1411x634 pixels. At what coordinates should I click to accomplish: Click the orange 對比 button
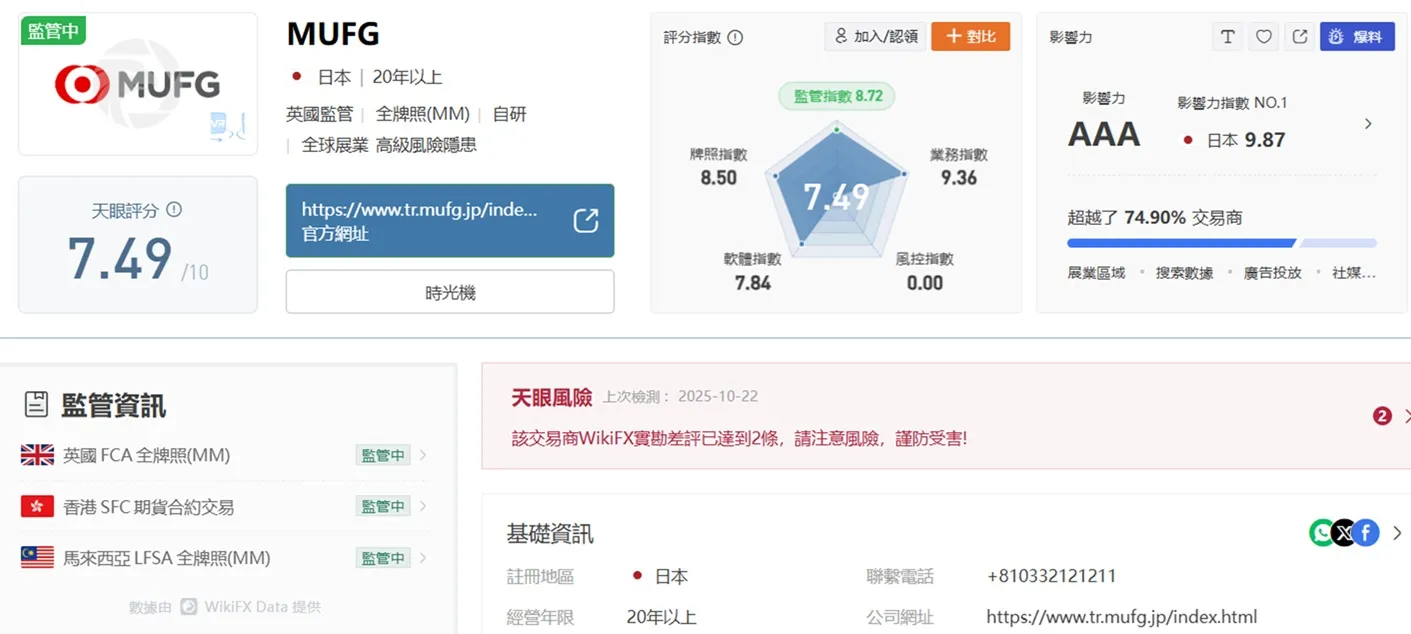coord(970,36)
